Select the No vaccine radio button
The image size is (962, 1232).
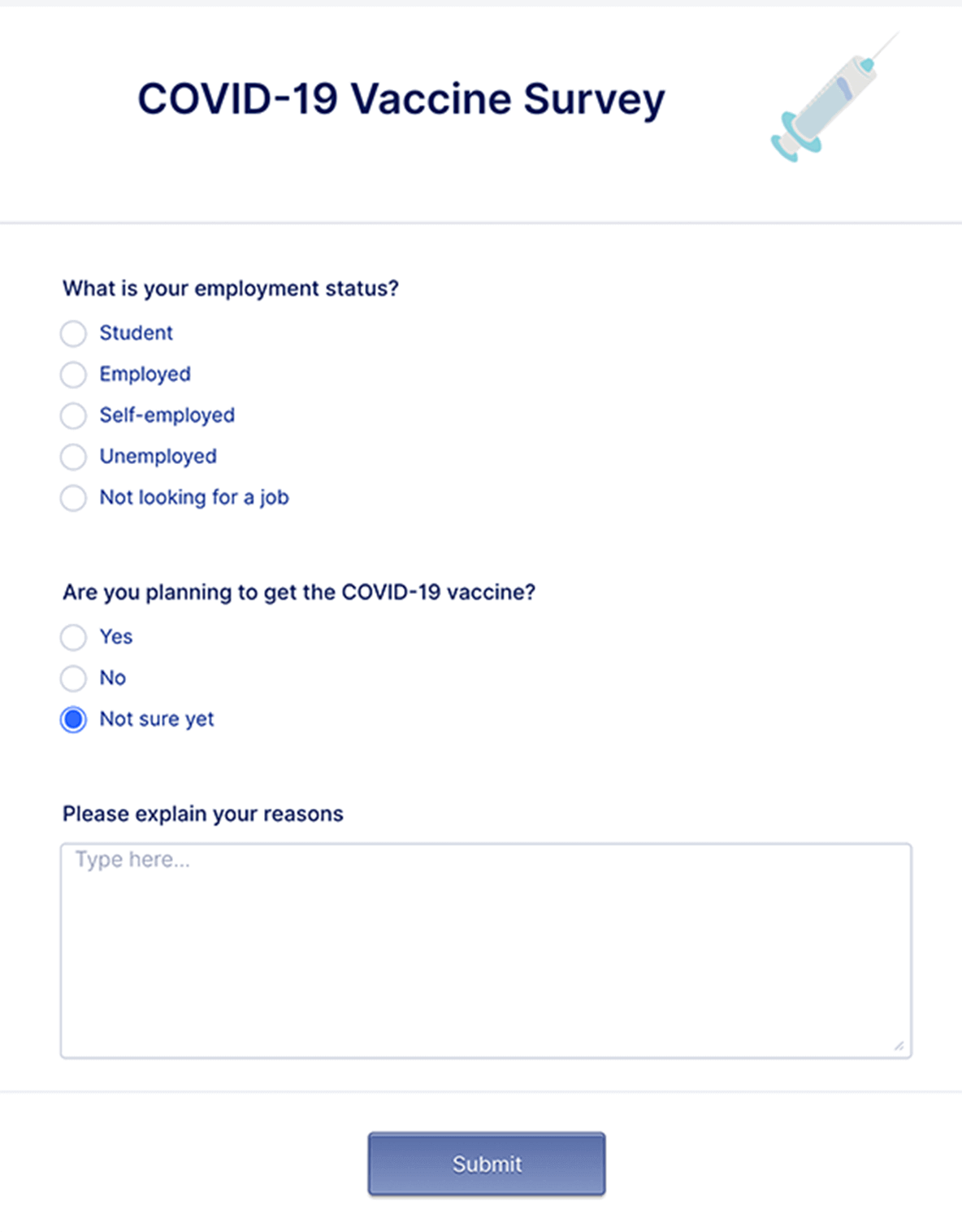point(73,678)
